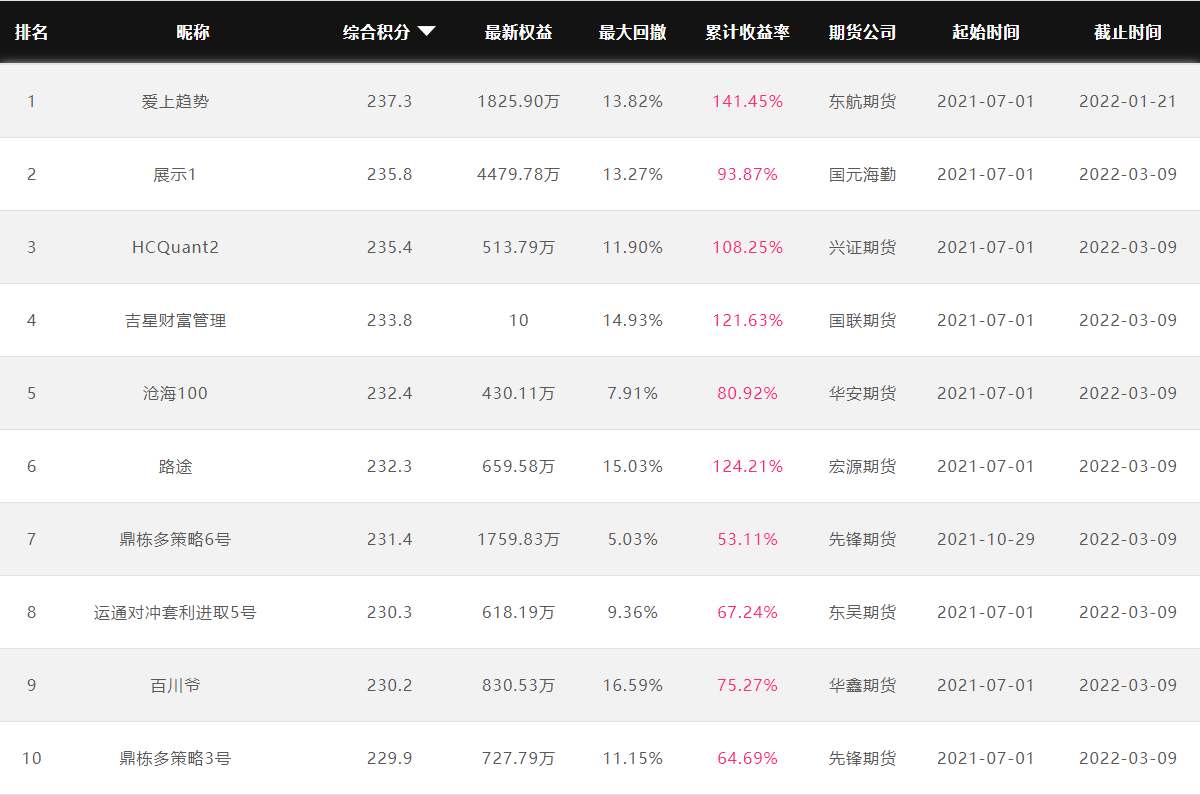The height and width of the screenshot is (795, 1200).
Task: Click the 最新权益 column header
Action: click(518, 32)
